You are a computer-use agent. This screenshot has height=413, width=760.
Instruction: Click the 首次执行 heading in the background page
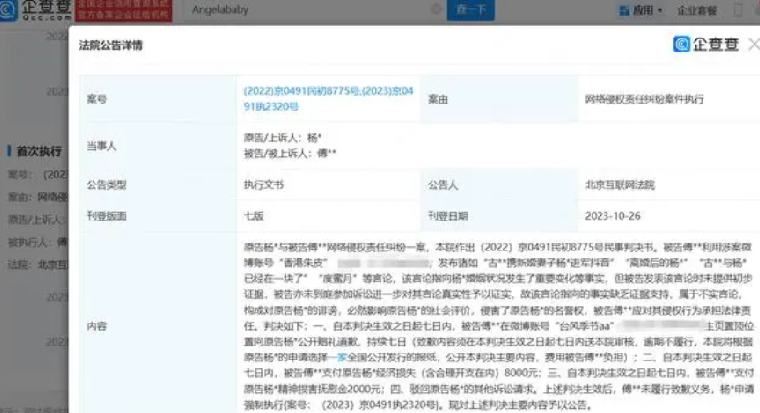(38, 151)
